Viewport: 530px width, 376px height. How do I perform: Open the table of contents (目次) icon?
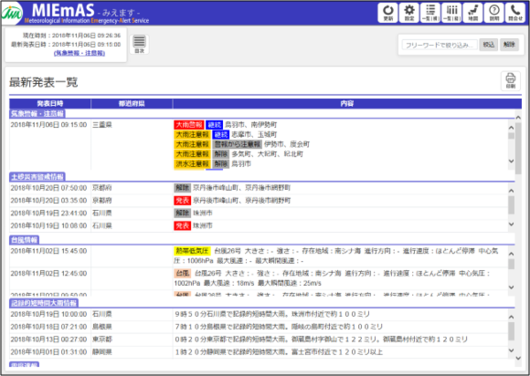click(x=139, y=44)
